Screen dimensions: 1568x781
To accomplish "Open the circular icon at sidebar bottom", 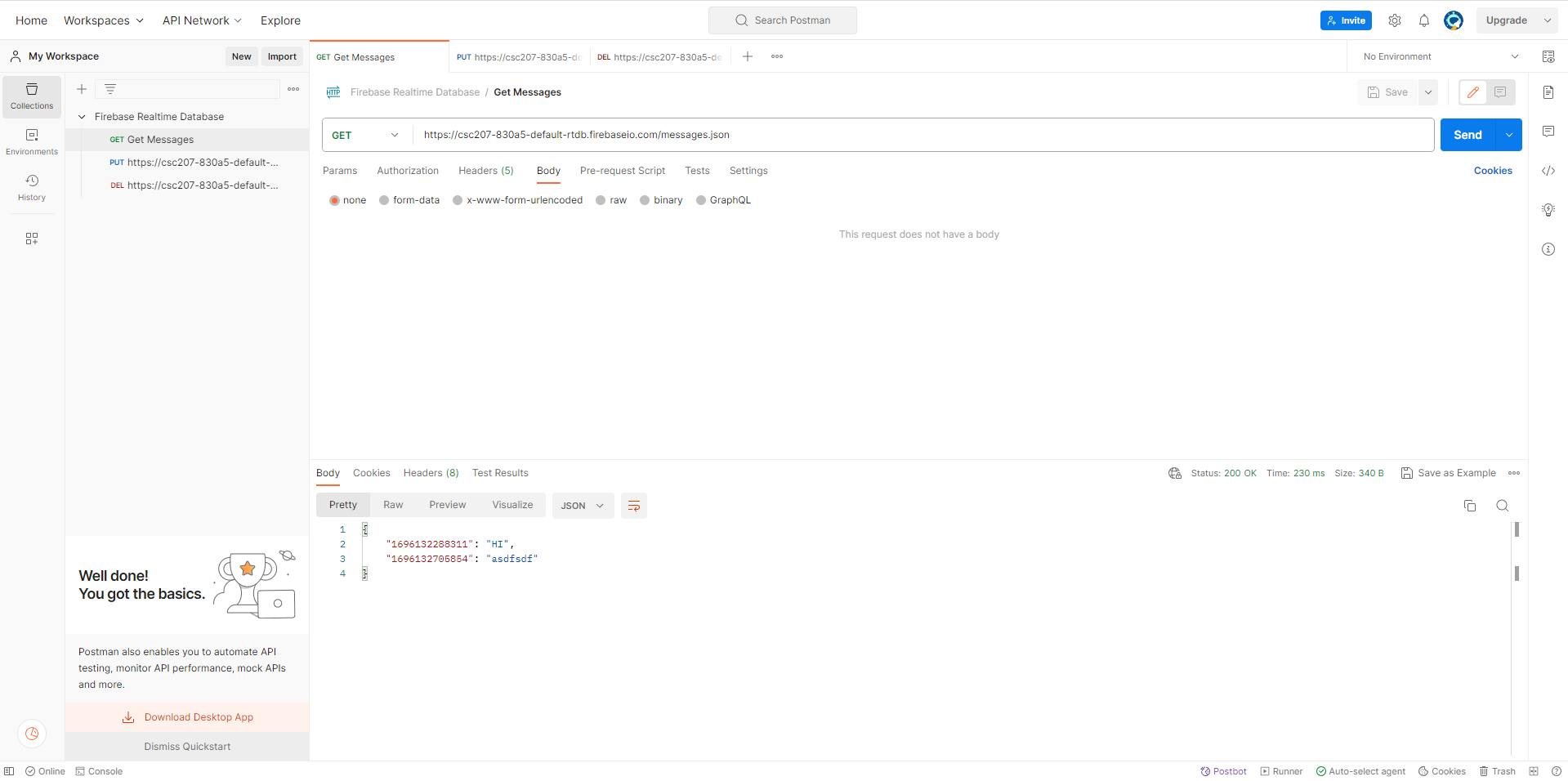I will [32, 734].
